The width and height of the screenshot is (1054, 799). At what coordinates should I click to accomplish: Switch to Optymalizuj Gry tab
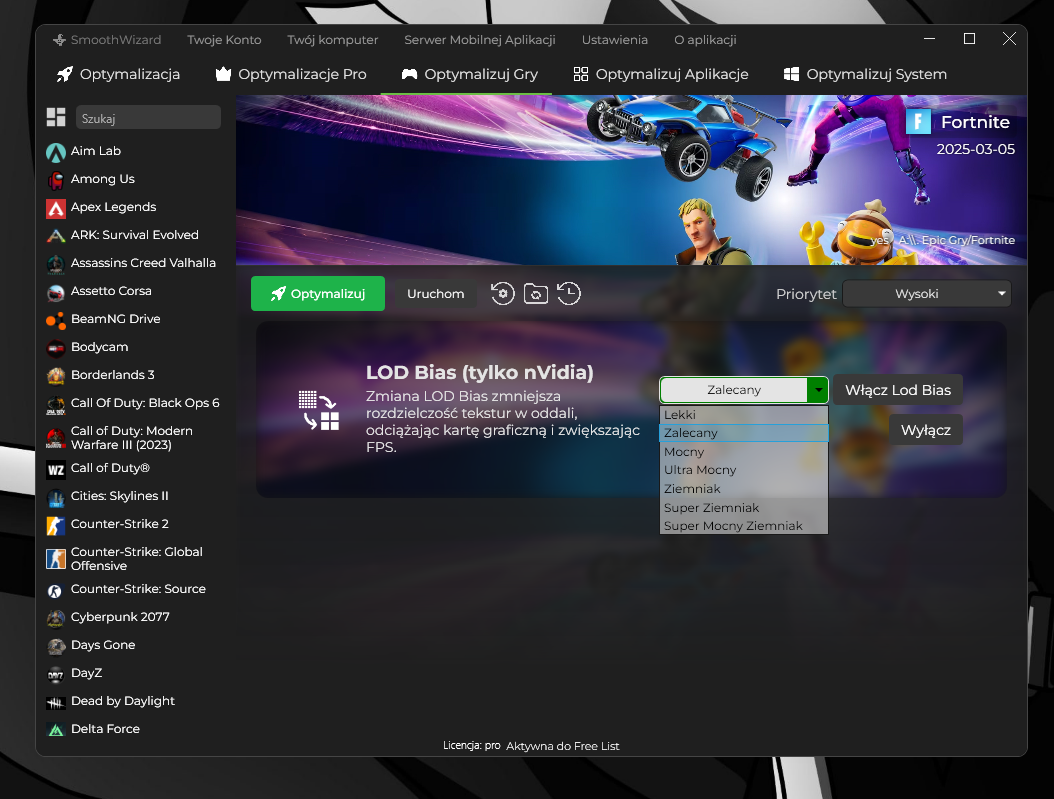click(469, 74)
